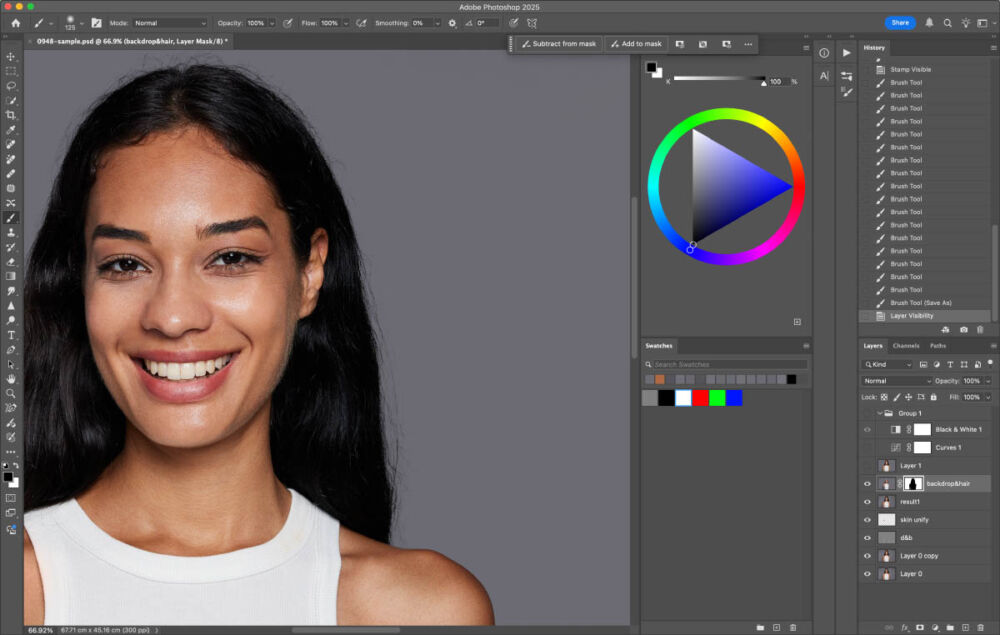
Task: Switch to the Channels tab
Action: (905, 346)
